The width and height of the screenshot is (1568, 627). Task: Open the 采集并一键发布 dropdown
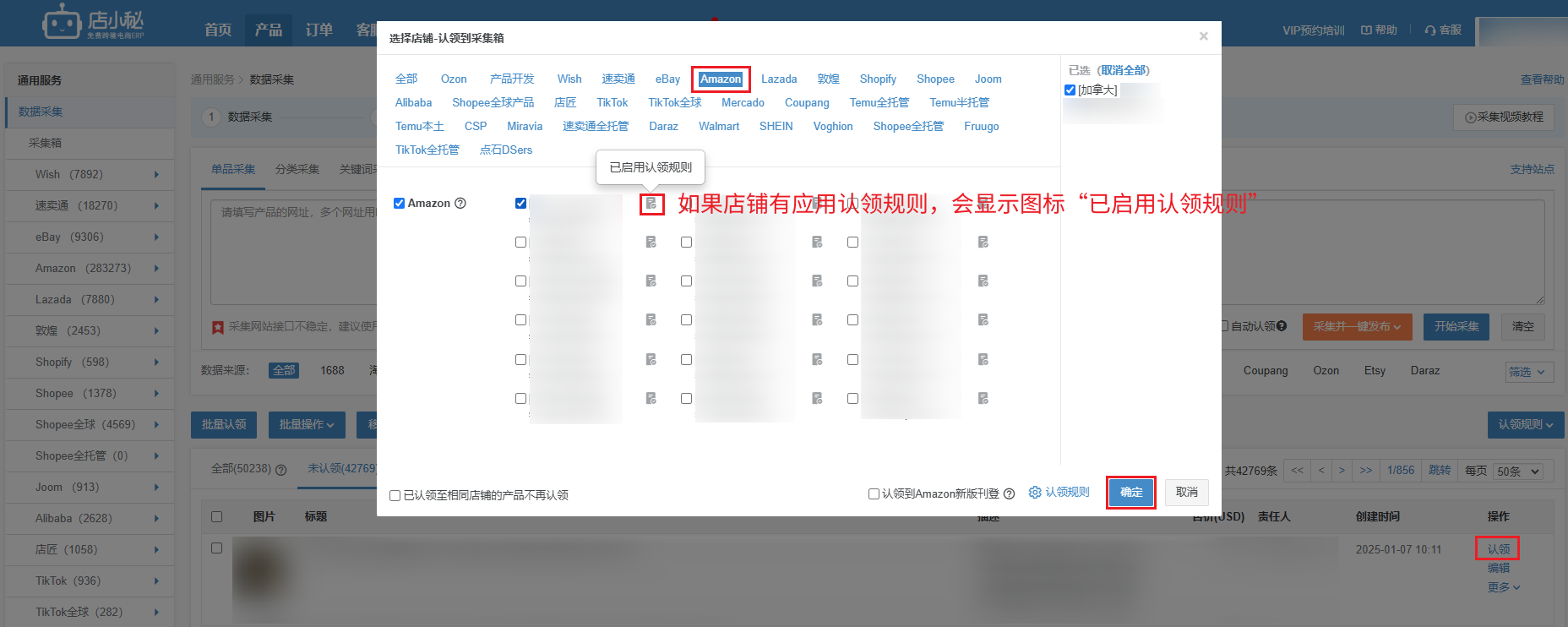coord(1358,326)
